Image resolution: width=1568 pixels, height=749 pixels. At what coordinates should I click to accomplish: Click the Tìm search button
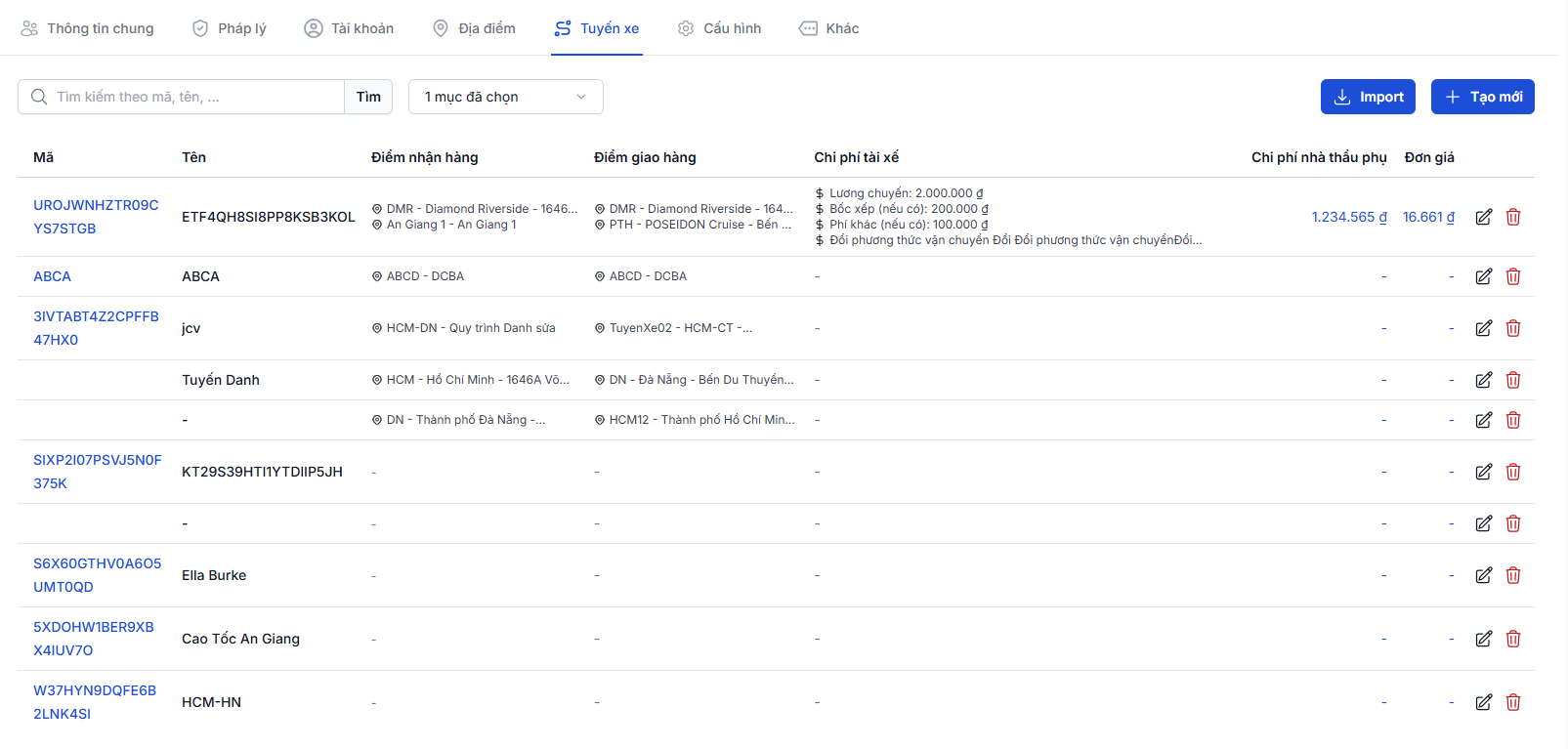click(368, 97)
